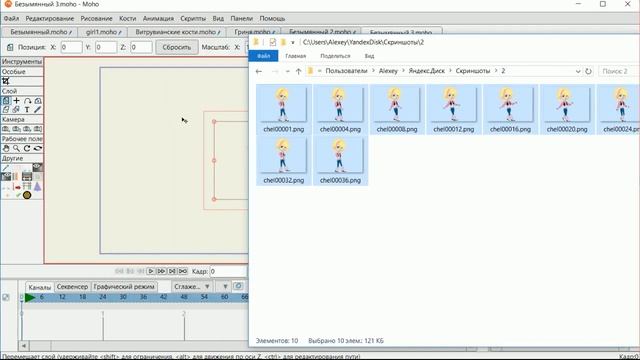Open the Редактирование menu
Viewport: 640px width, 360px height.
coord(50,18)
